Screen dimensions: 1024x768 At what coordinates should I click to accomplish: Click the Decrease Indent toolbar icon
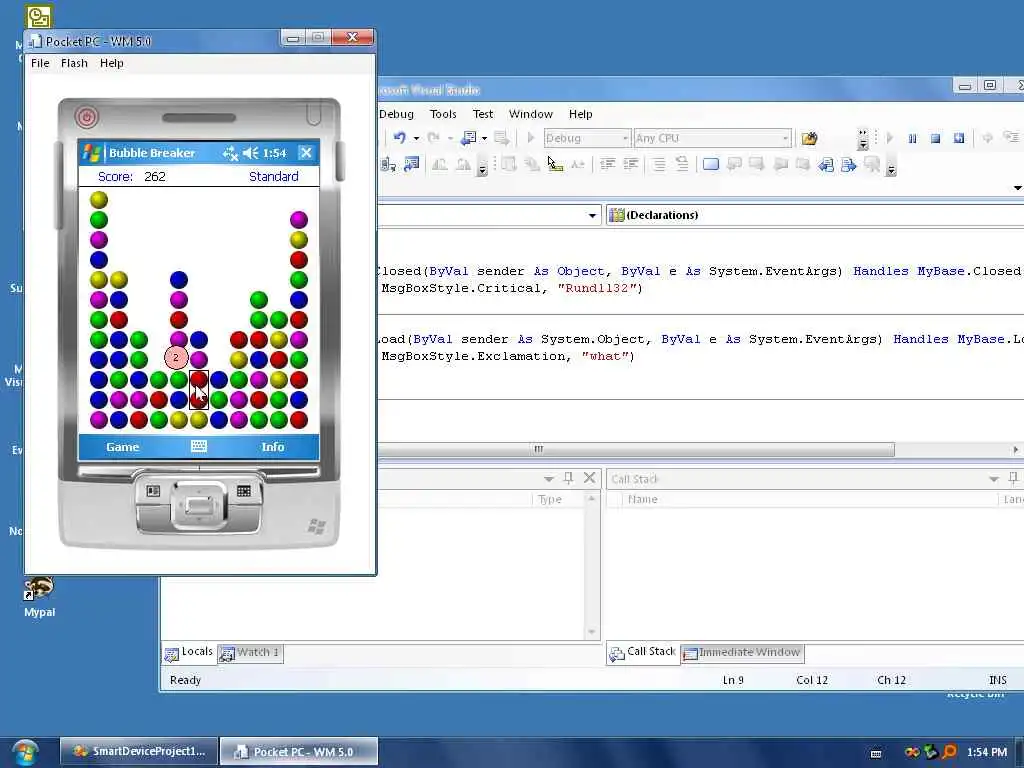(x=607, y=165)
